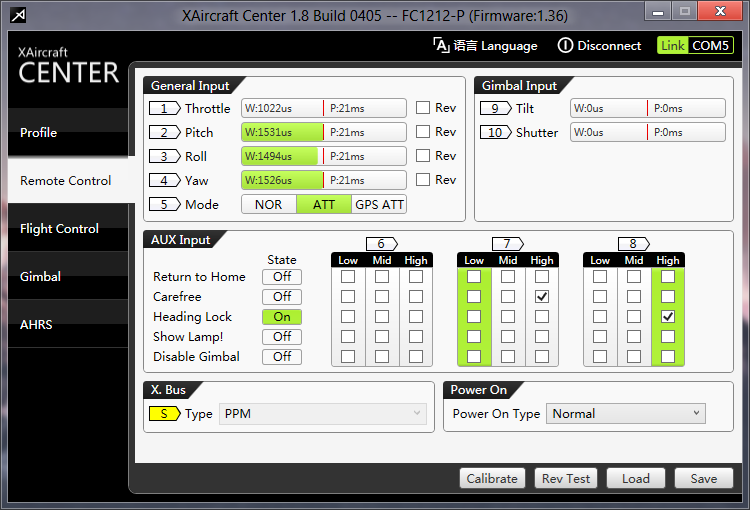Click channel 5 Mode tag

pyautogui.click(x=165, y=204)
